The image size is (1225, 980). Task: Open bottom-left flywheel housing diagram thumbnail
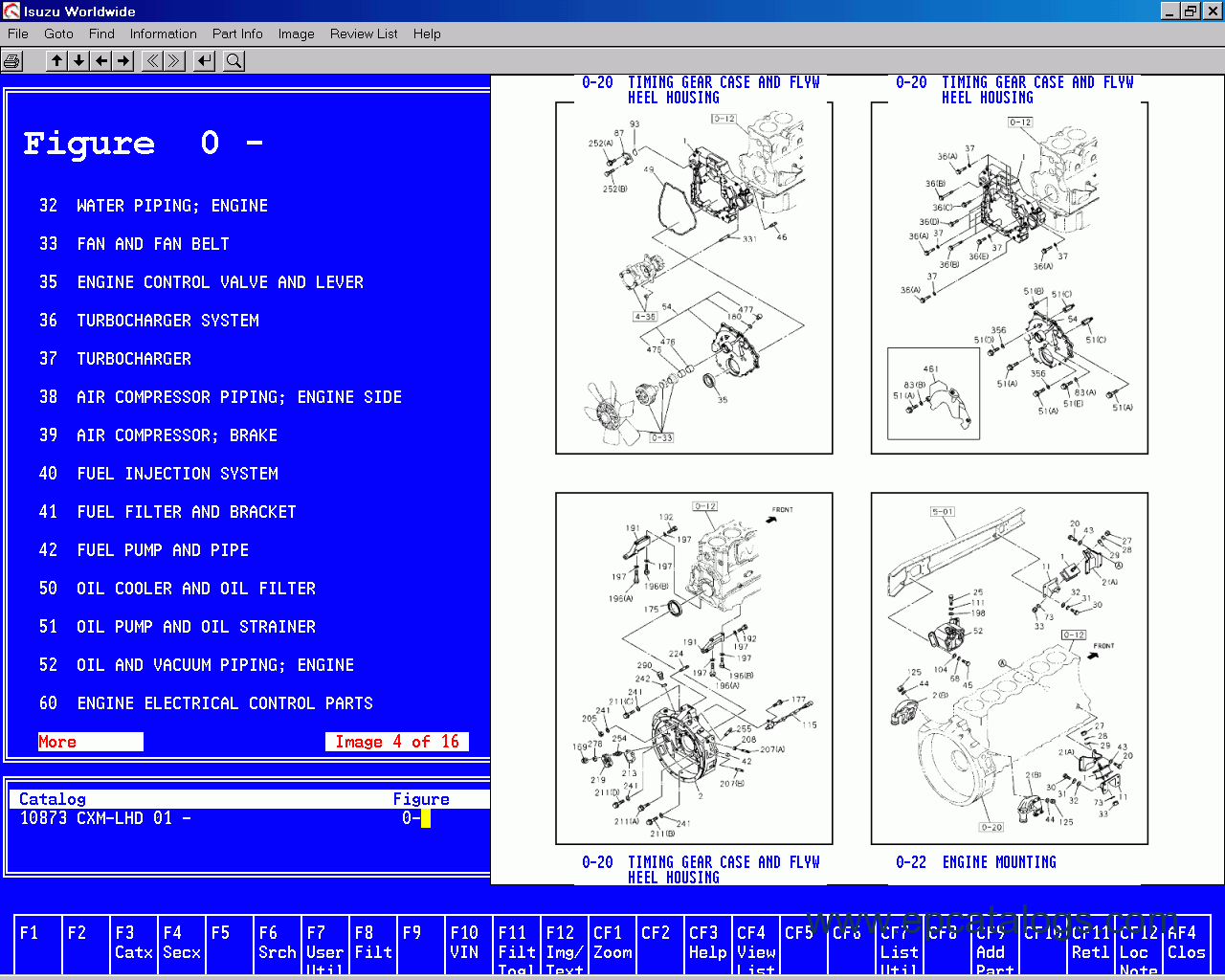(x=694, y=668)
